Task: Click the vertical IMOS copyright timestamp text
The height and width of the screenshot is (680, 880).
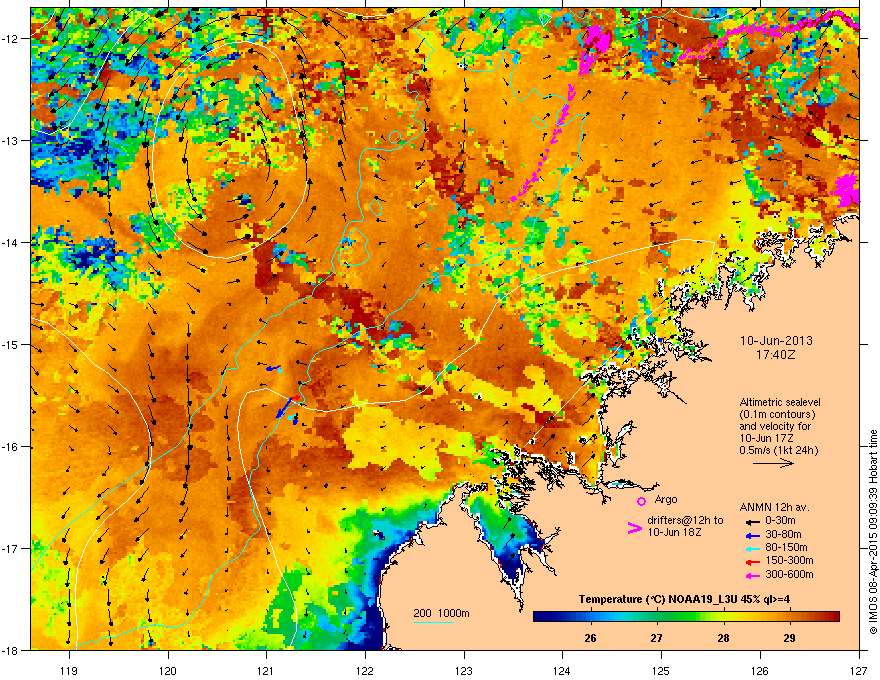Action: click(873, 532)
